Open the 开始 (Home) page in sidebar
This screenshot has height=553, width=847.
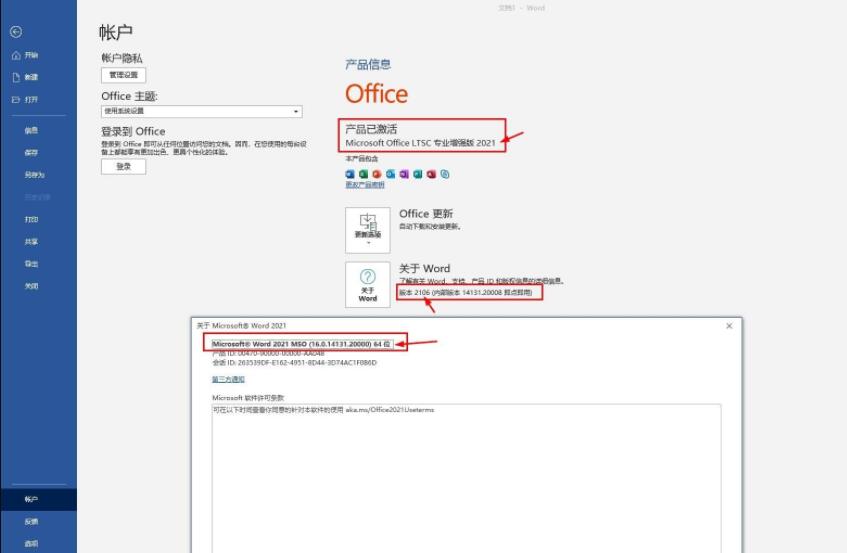[x=25, y=55]
